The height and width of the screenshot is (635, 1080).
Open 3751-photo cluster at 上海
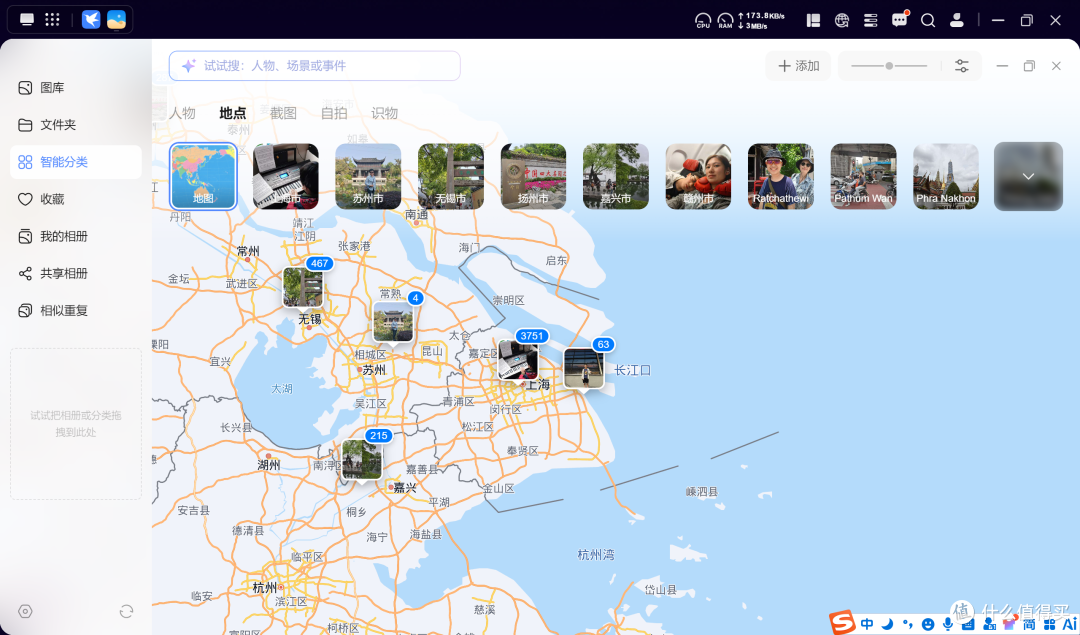point(518,360)
